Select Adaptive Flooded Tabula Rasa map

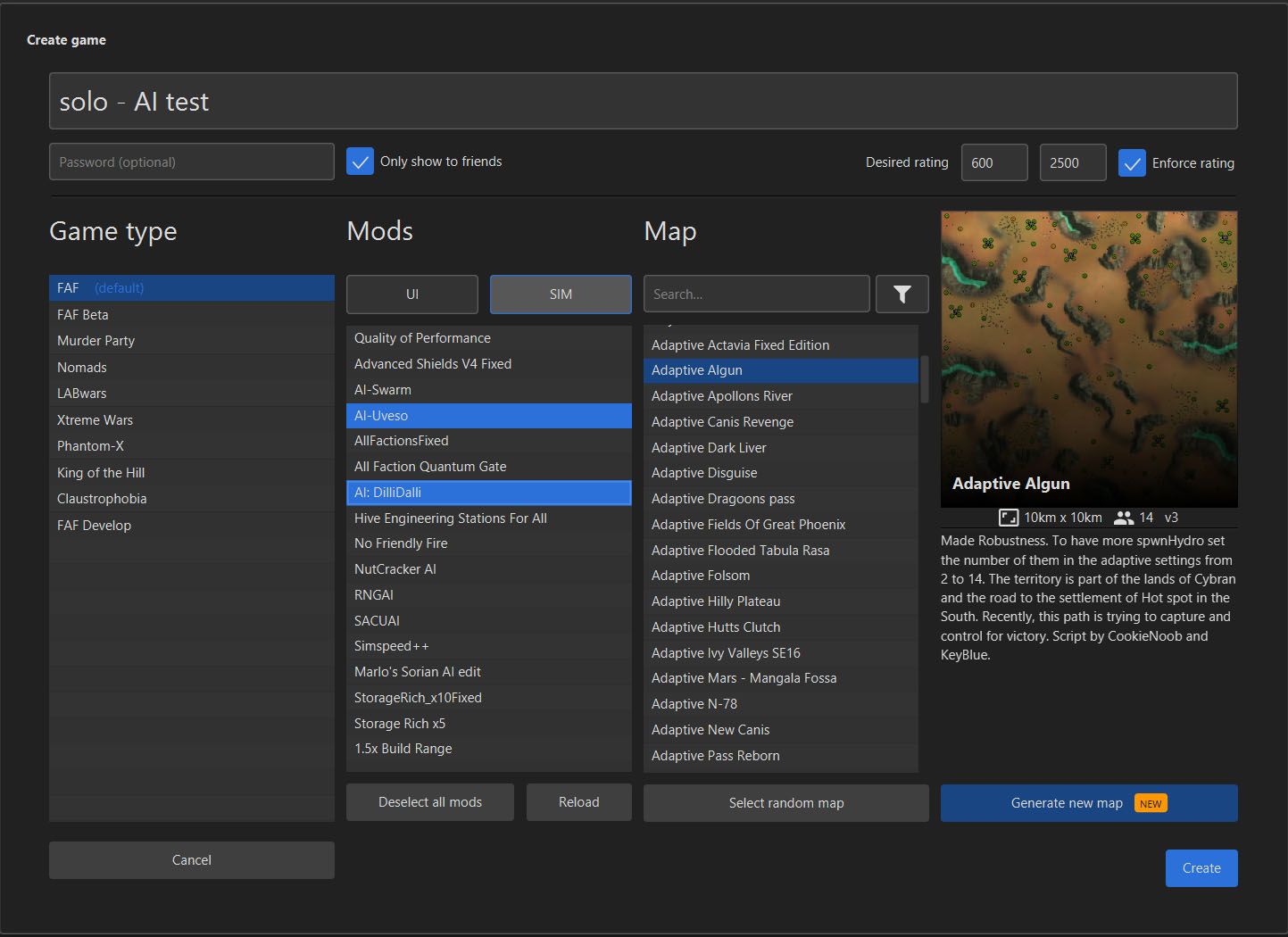781,550
